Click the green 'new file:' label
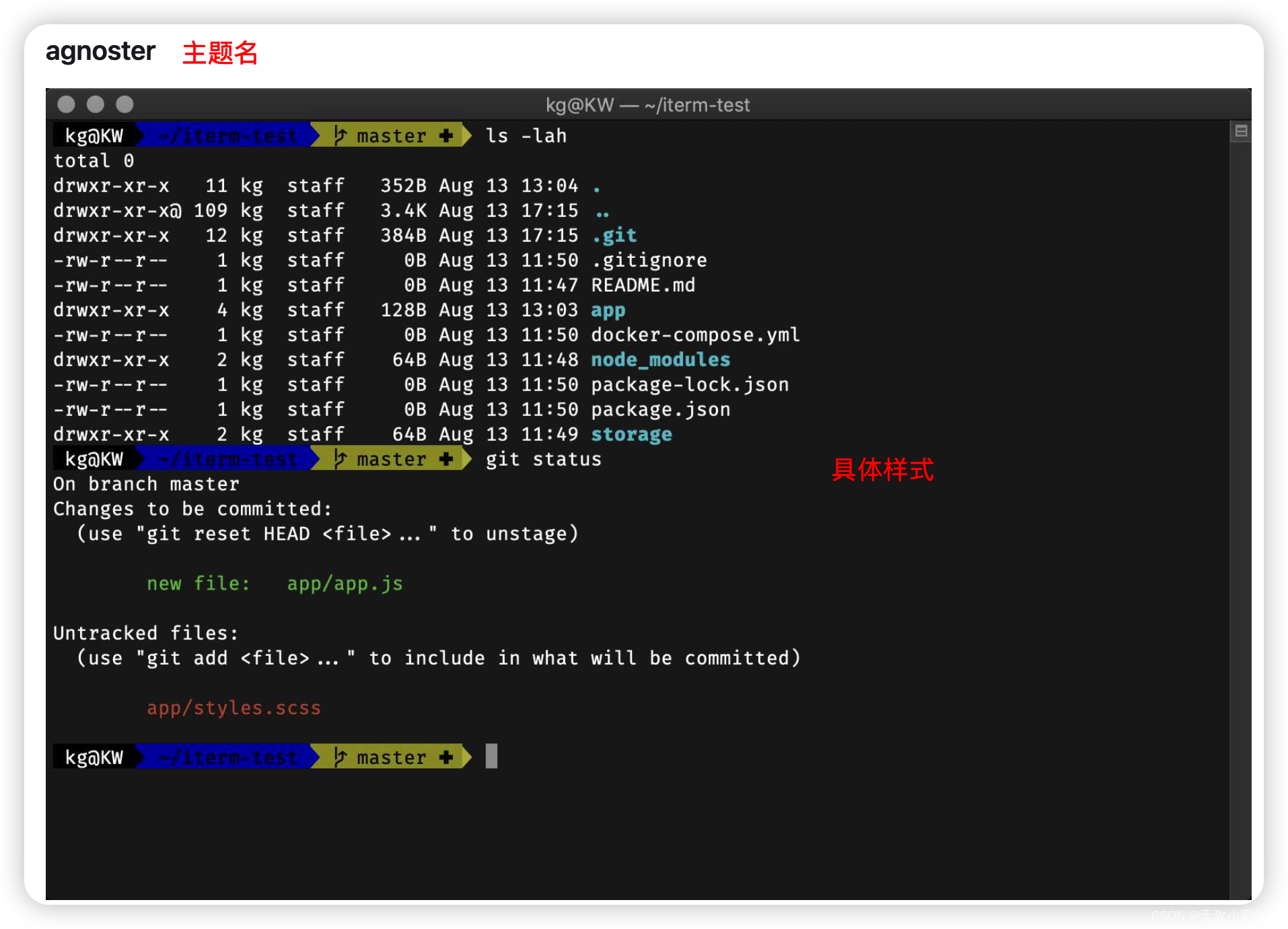The width and height of the screenshot is (1288, 929). point(198,584)
